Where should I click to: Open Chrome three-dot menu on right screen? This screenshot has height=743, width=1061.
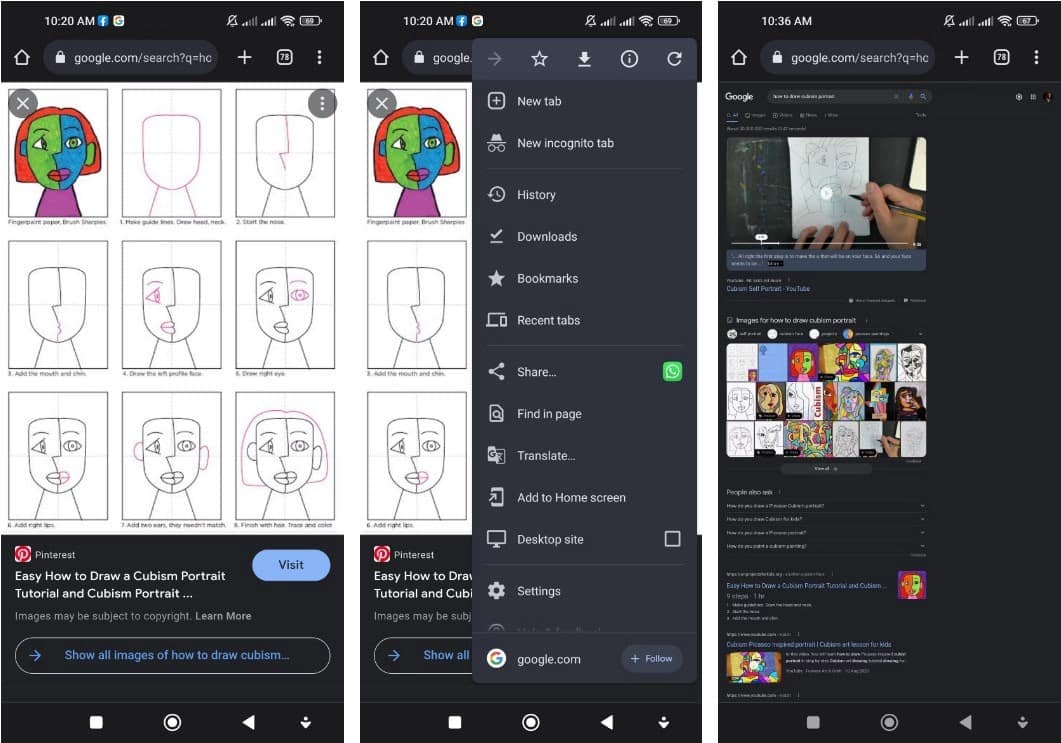(x=1036, y=58)
